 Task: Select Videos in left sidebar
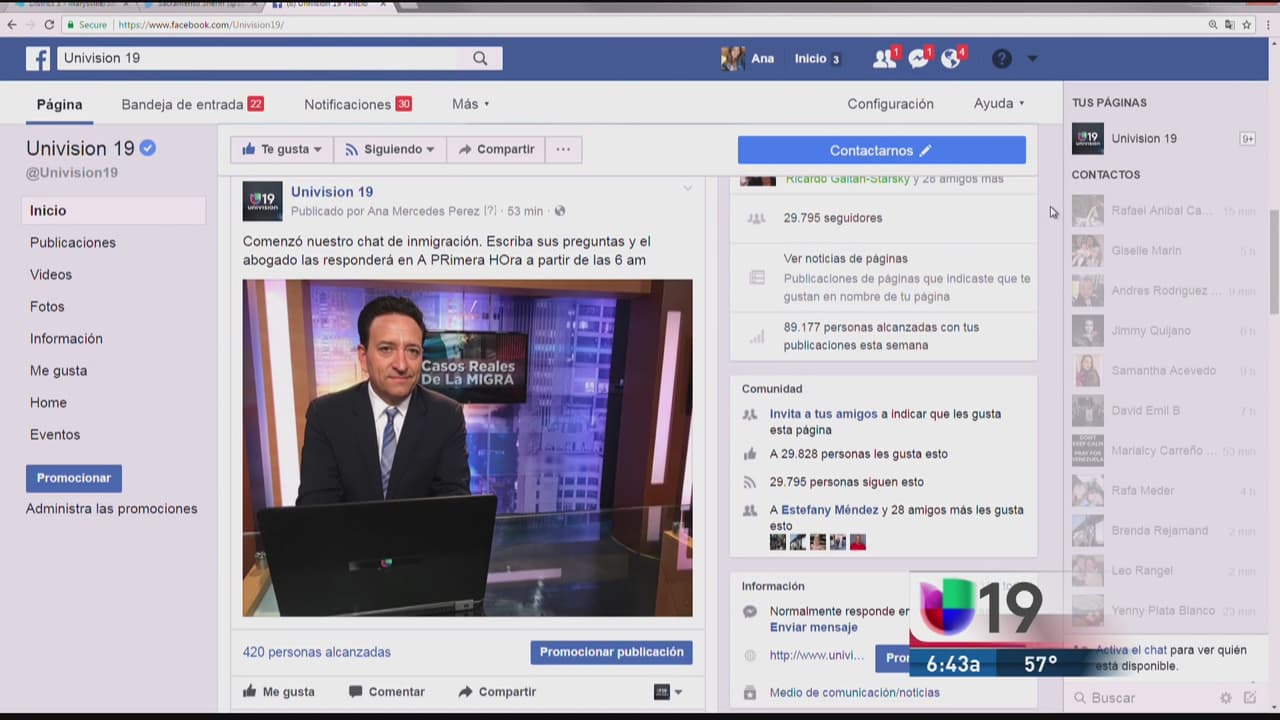(x=51, y=275)
